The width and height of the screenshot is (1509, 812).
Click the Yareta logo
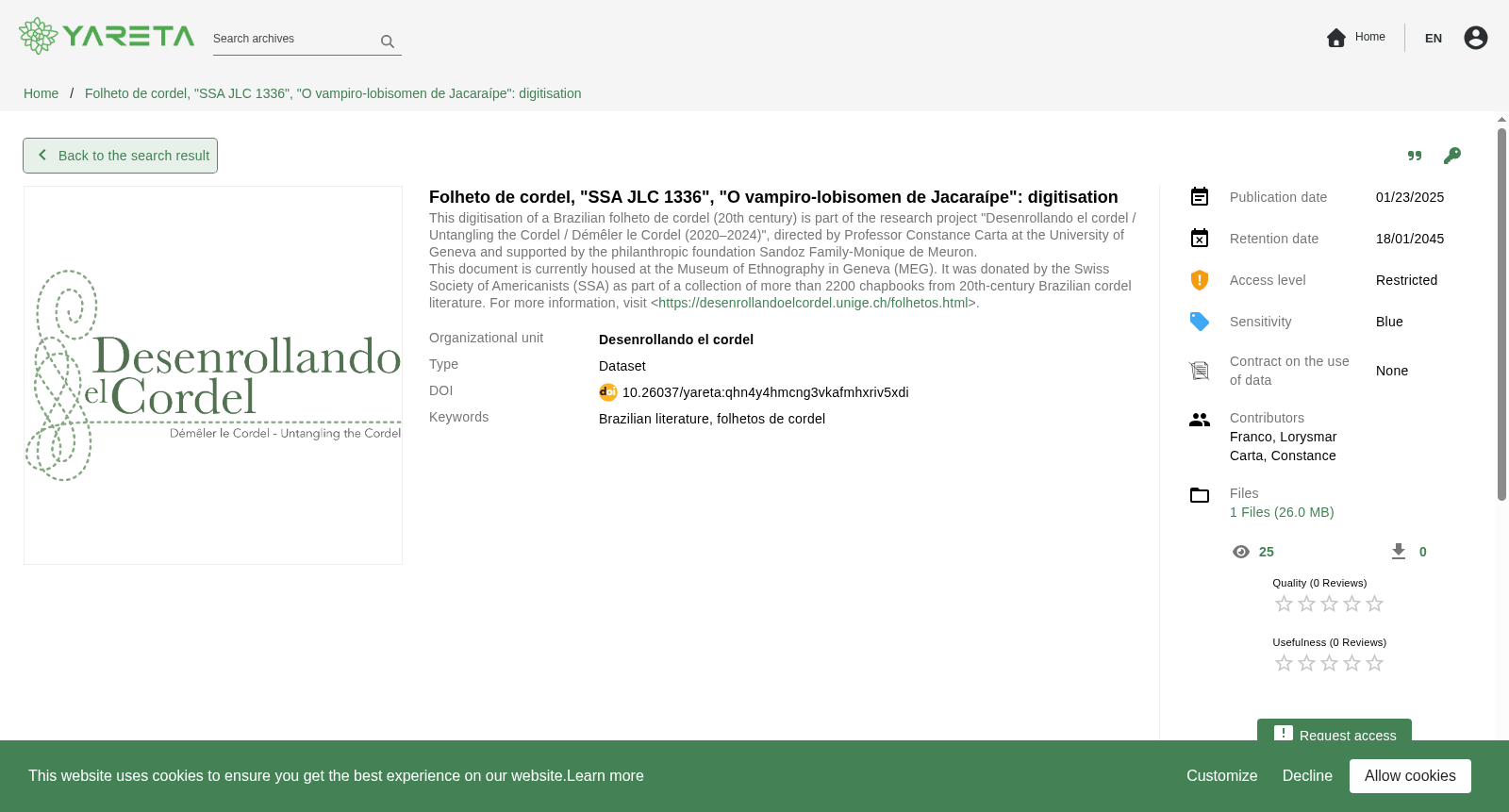(107, 36)
